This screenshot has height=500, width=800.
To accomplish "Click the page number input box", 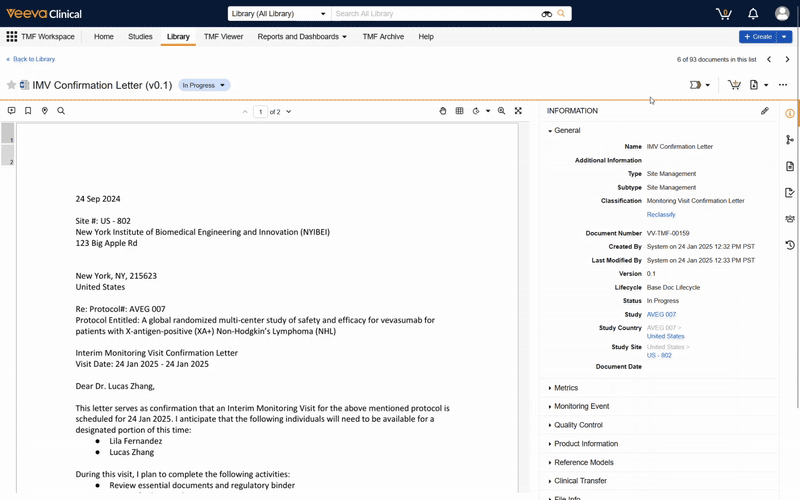I will (261, 112).
